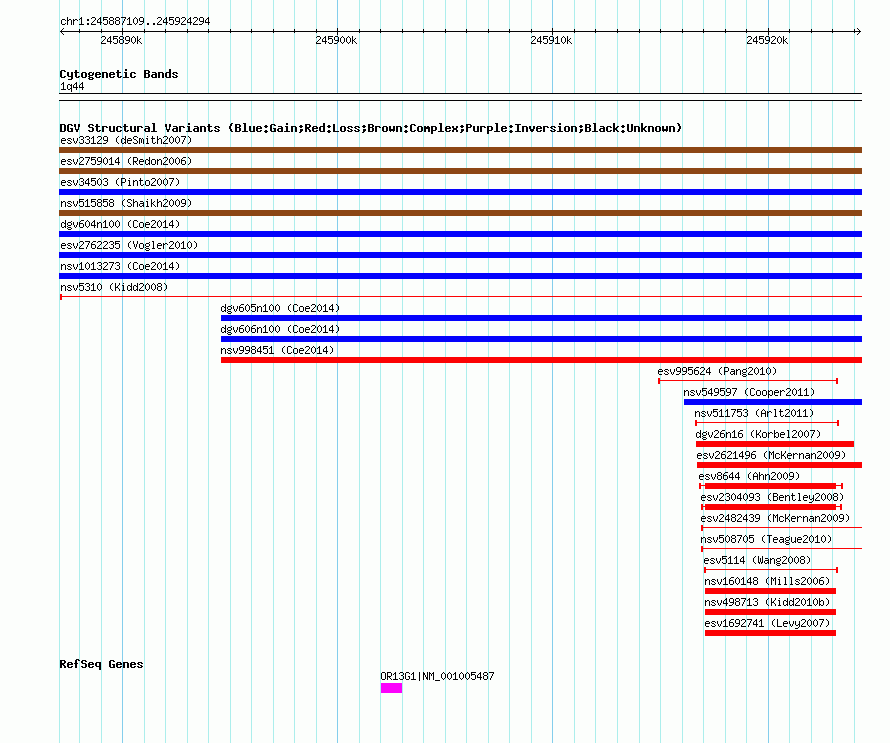
Task: Click the dgv605n100 (Coe2014) label
Action: coord(280,308)
